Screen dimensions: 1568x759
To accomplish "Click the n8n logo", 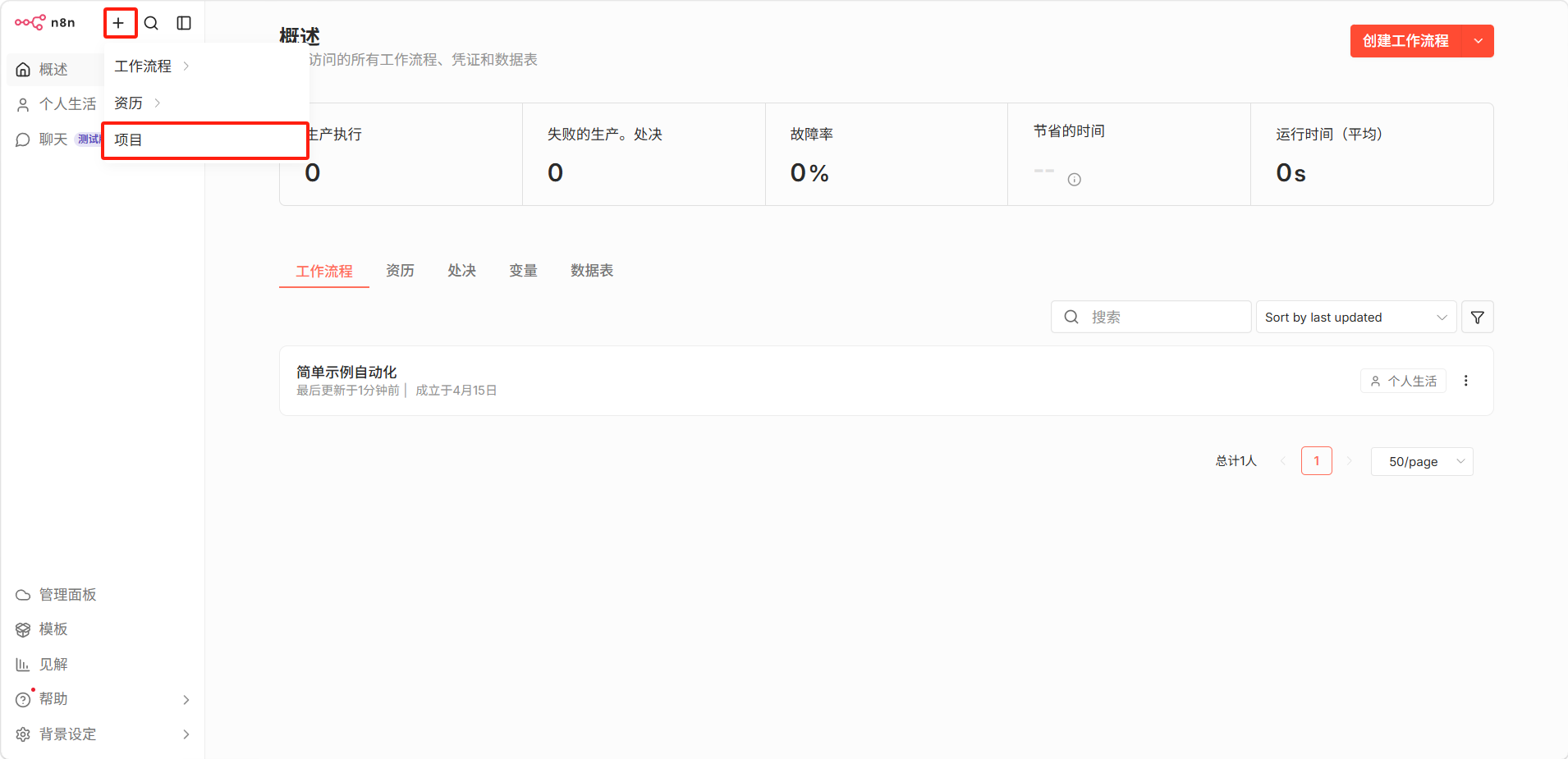I will pos(44,23).
